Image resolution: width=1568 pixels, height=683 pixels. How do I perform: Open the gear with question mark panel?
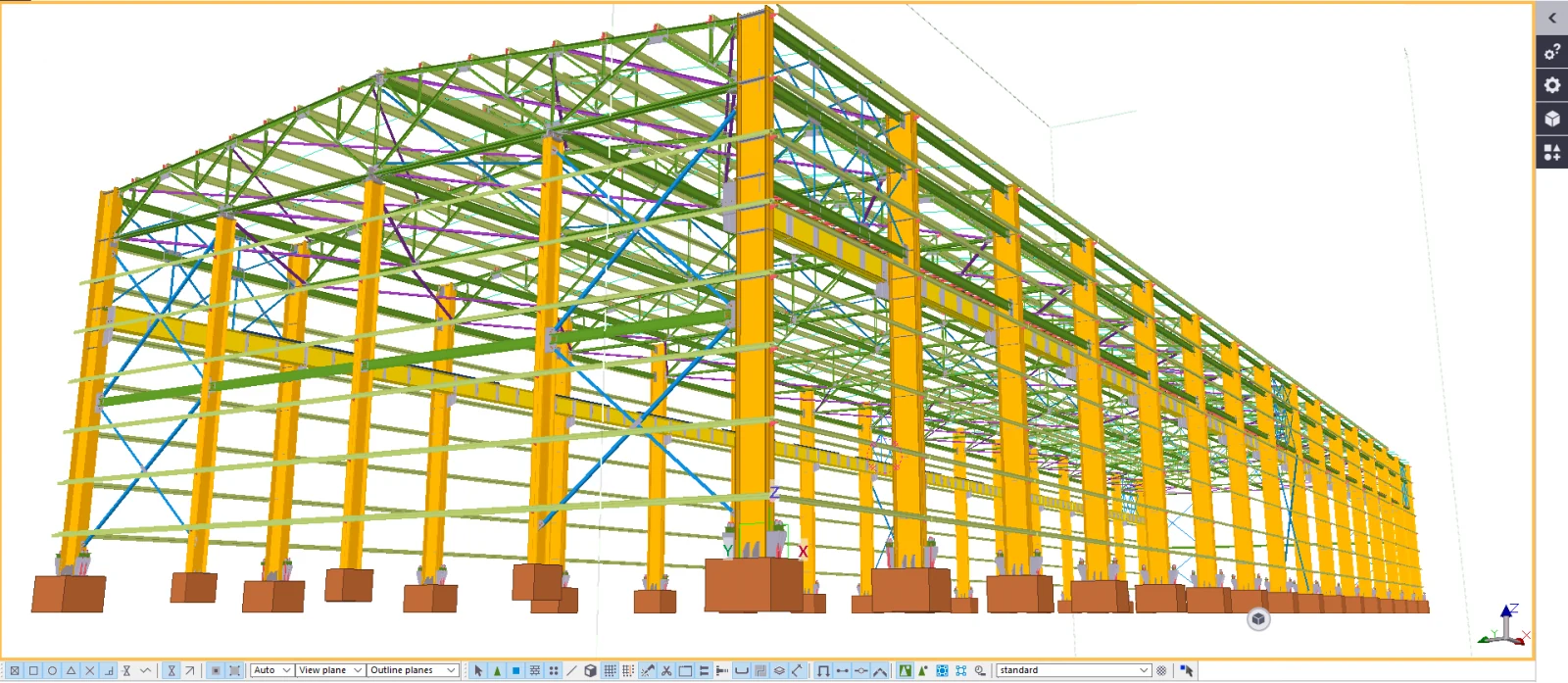point(1552,52)
